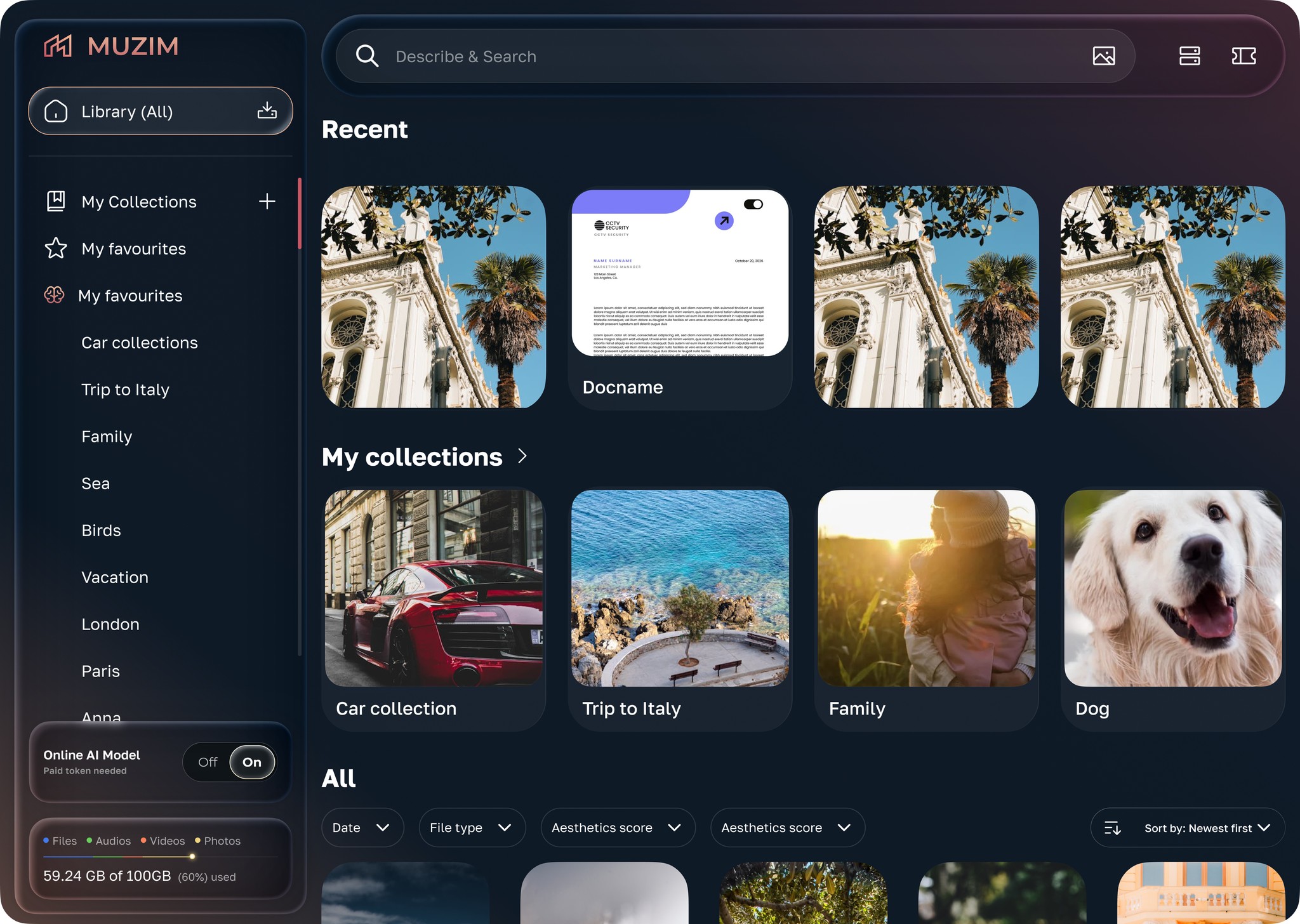Screen dimensions: 1300x924
Task: Add a new collection with plus icon
Action: pos(267,201)
